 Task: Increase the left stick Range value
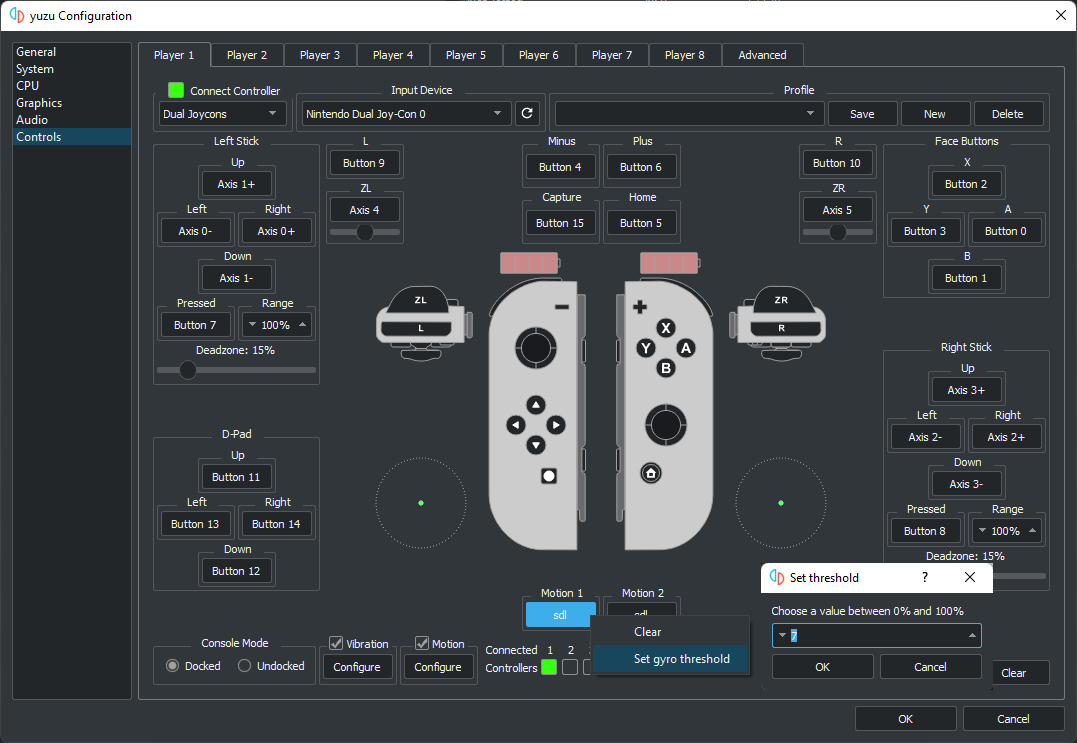[302, 325]
